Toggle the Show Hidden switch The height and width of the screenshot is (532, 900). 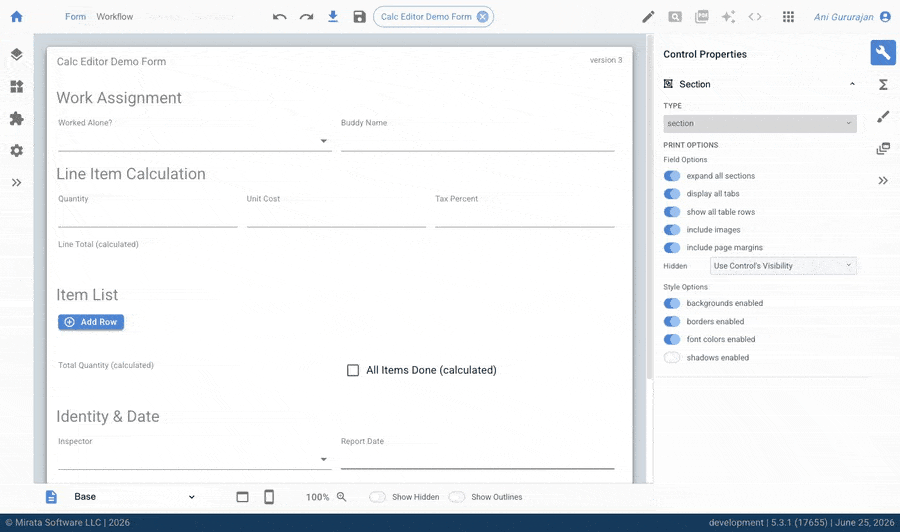click(377, 497)
